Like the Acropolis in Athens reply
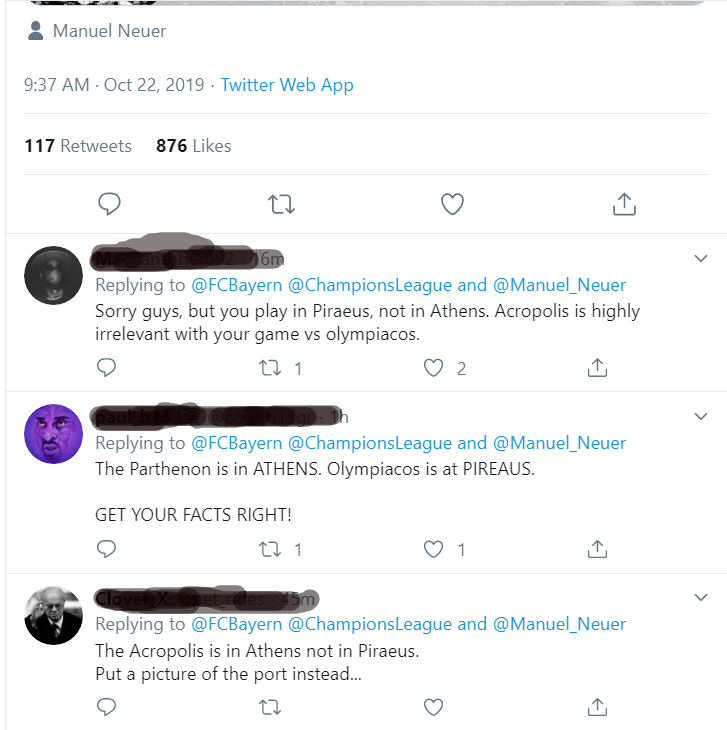 pos(433,707)
